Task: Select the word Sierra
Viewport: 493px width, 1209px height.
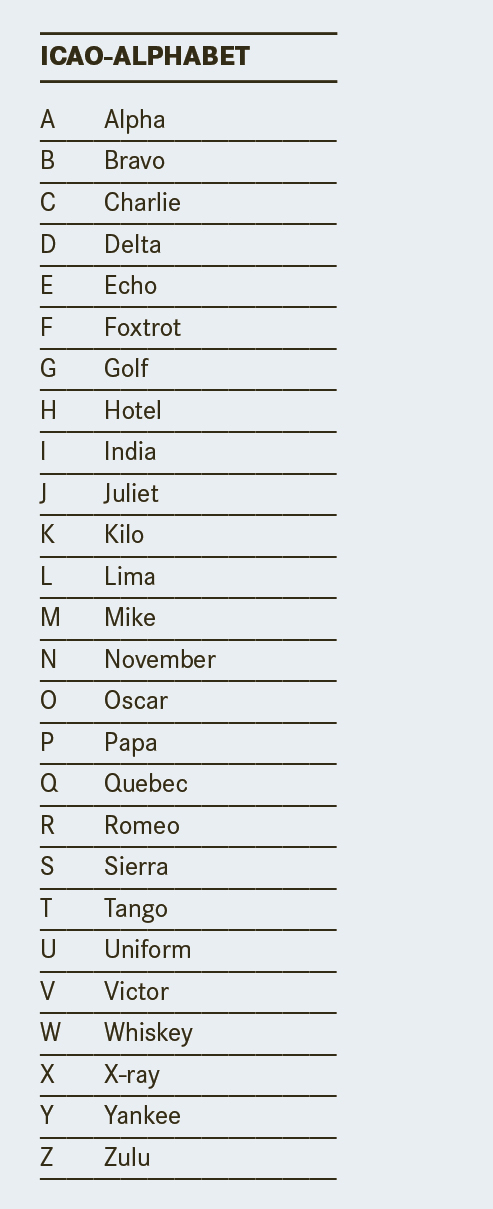Action: 136,867
